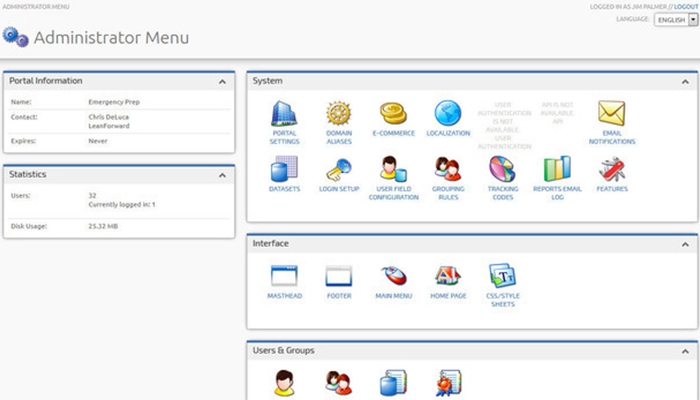Collapse the Interface panel
This screenshot has height=400, width=700.
click(x=685, y=245)
